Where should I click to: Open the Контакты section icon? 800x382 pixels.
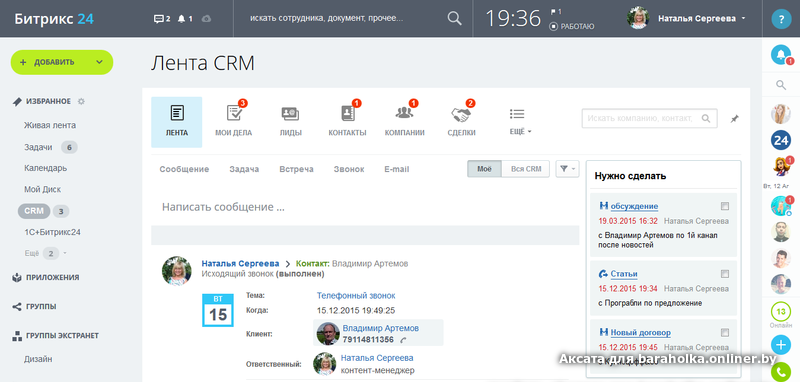pyautogui.click(x=347, y=113)
